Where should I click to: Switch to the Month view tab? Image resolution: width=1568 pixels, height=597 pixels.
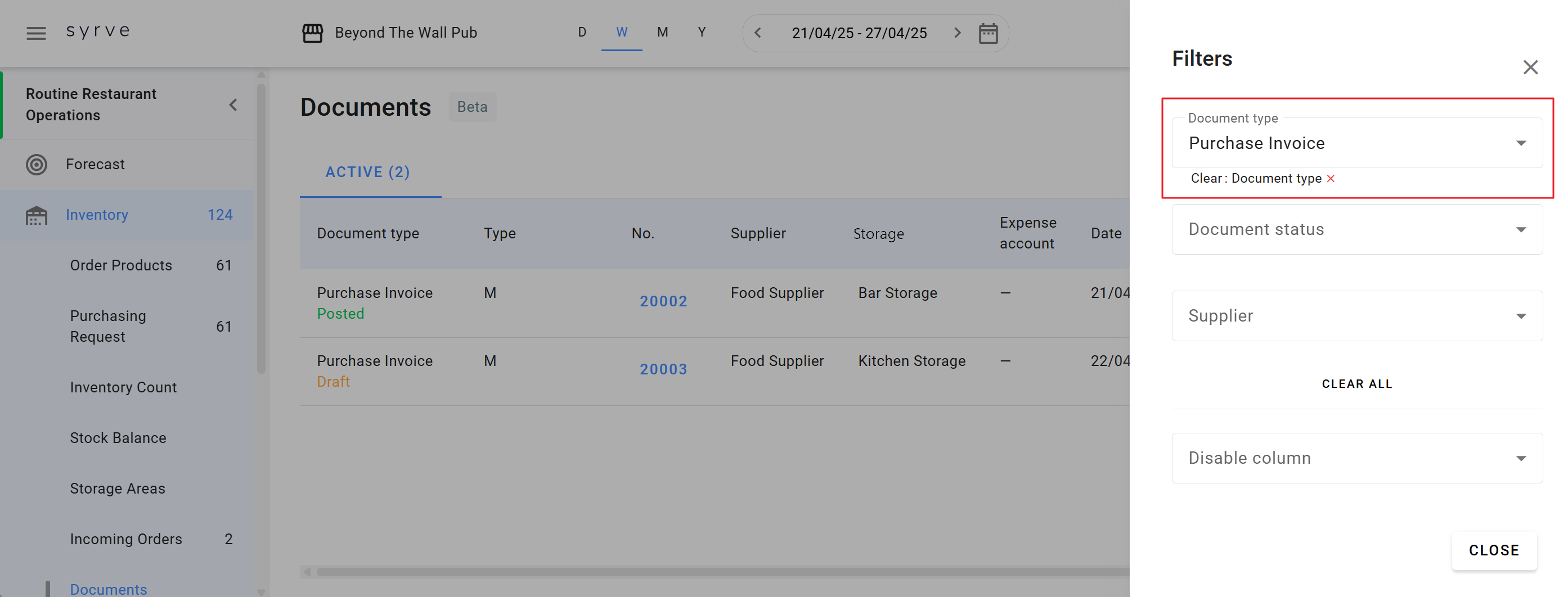click(662, 32)
